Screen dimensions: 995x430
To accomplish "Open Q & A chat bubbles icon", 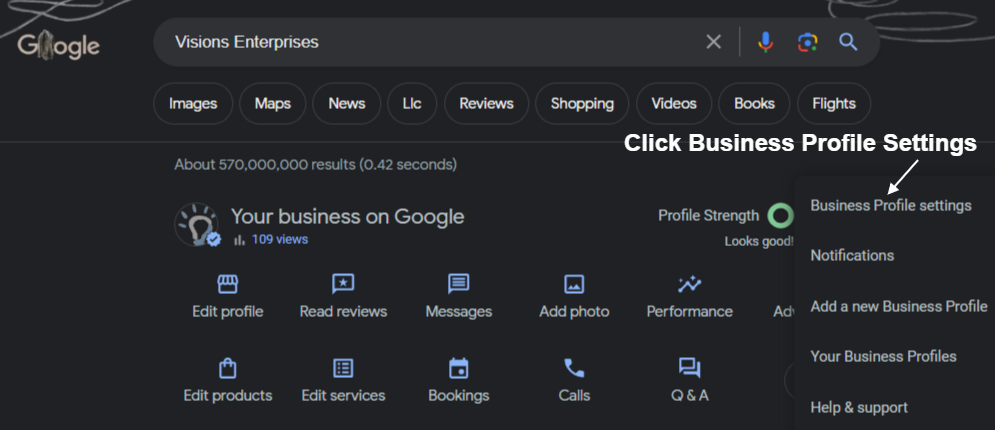I will pyautogui.click(x=689, y=368).
